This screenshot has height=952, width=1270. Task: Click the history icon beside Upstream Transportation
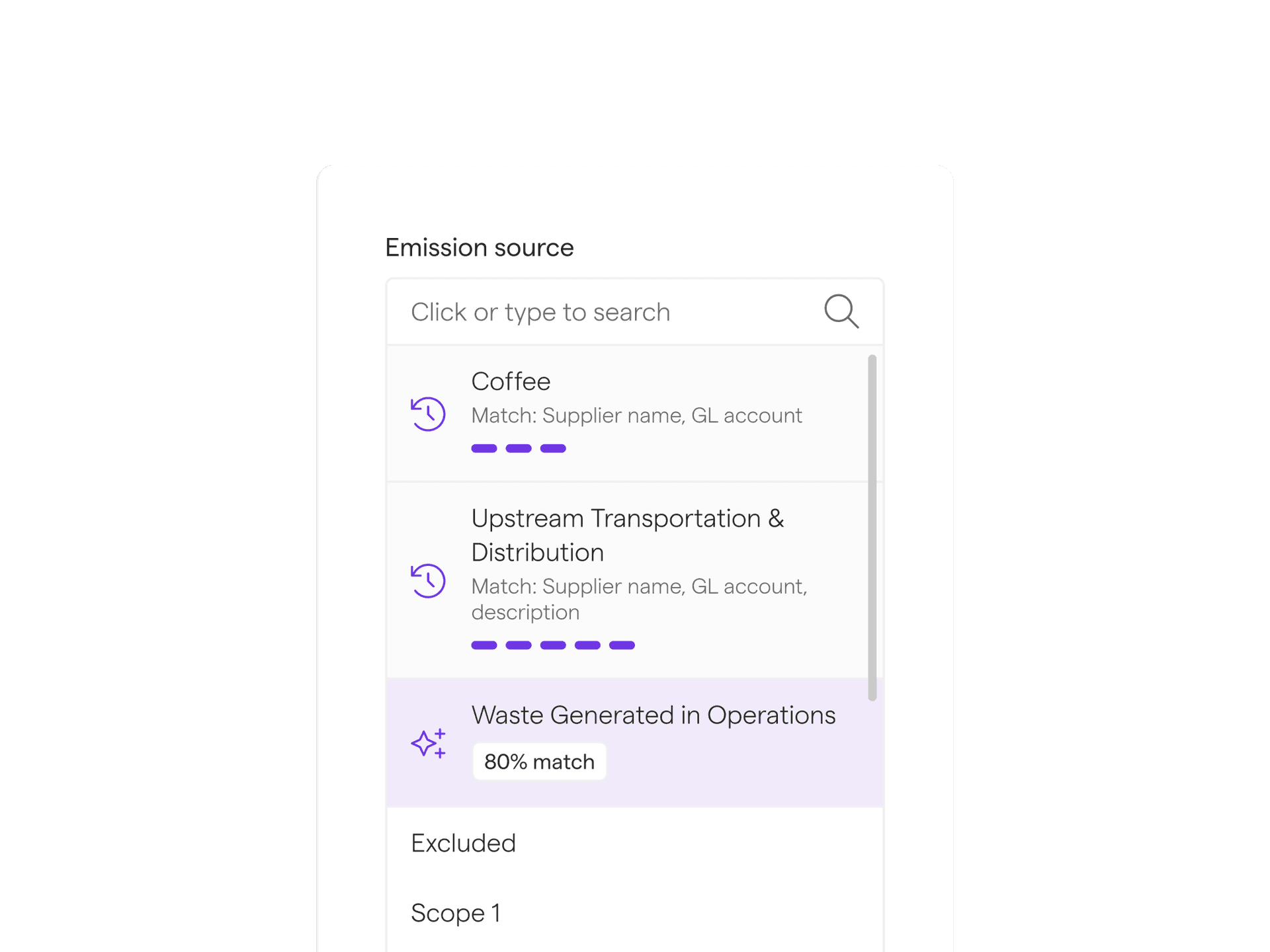428,580
